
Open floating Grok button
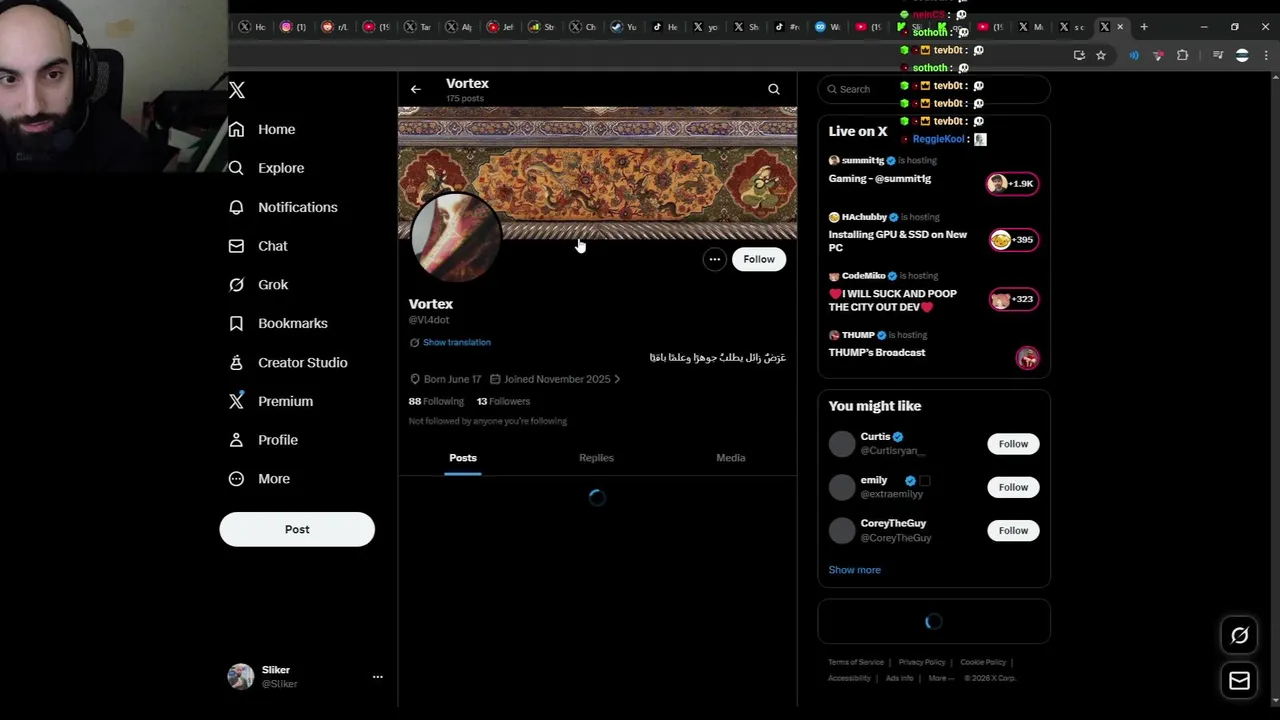[1240, 635]
